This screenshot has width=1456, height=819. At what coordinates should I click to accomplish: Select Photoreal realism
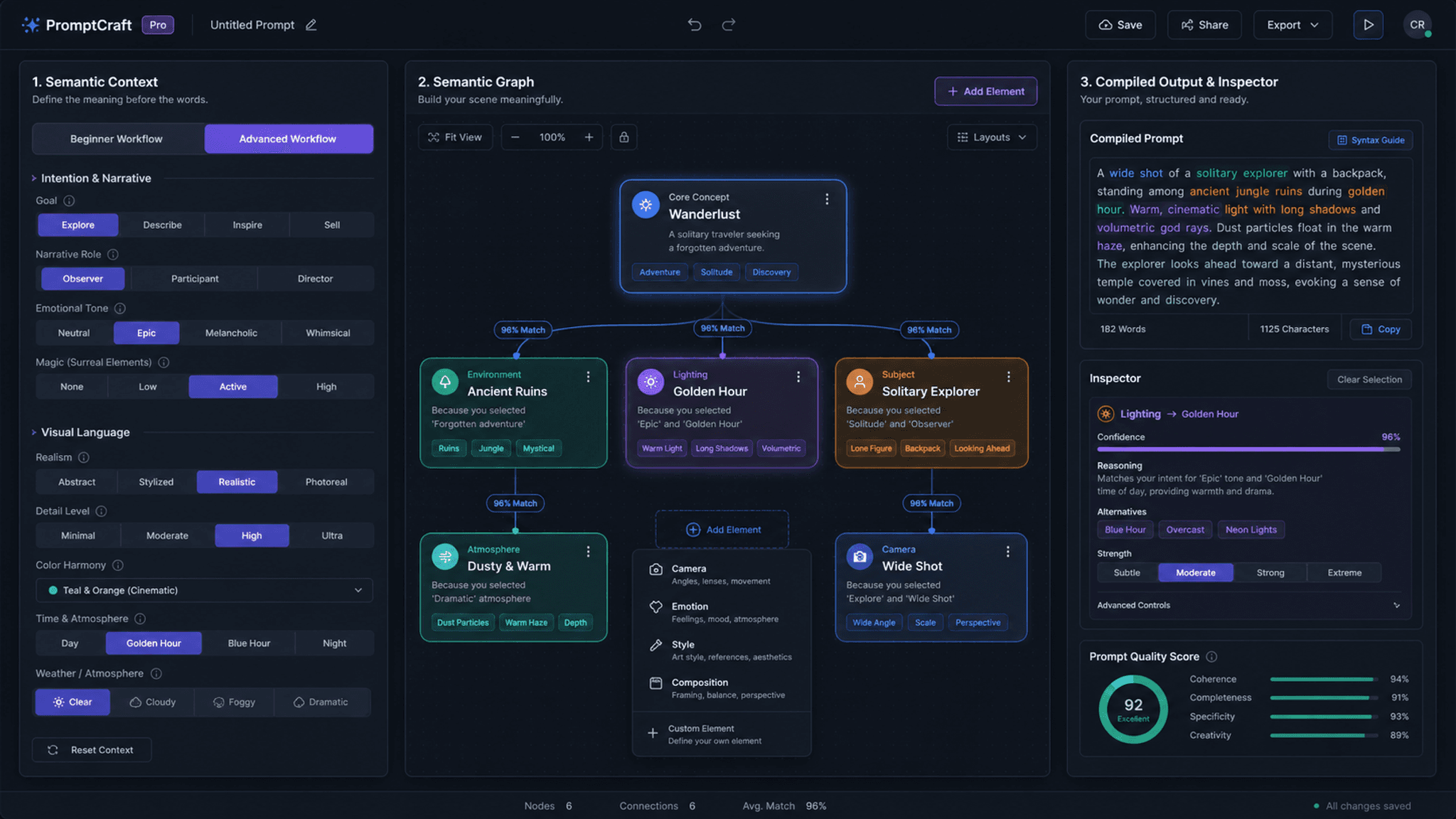click(x=326, y=482)
